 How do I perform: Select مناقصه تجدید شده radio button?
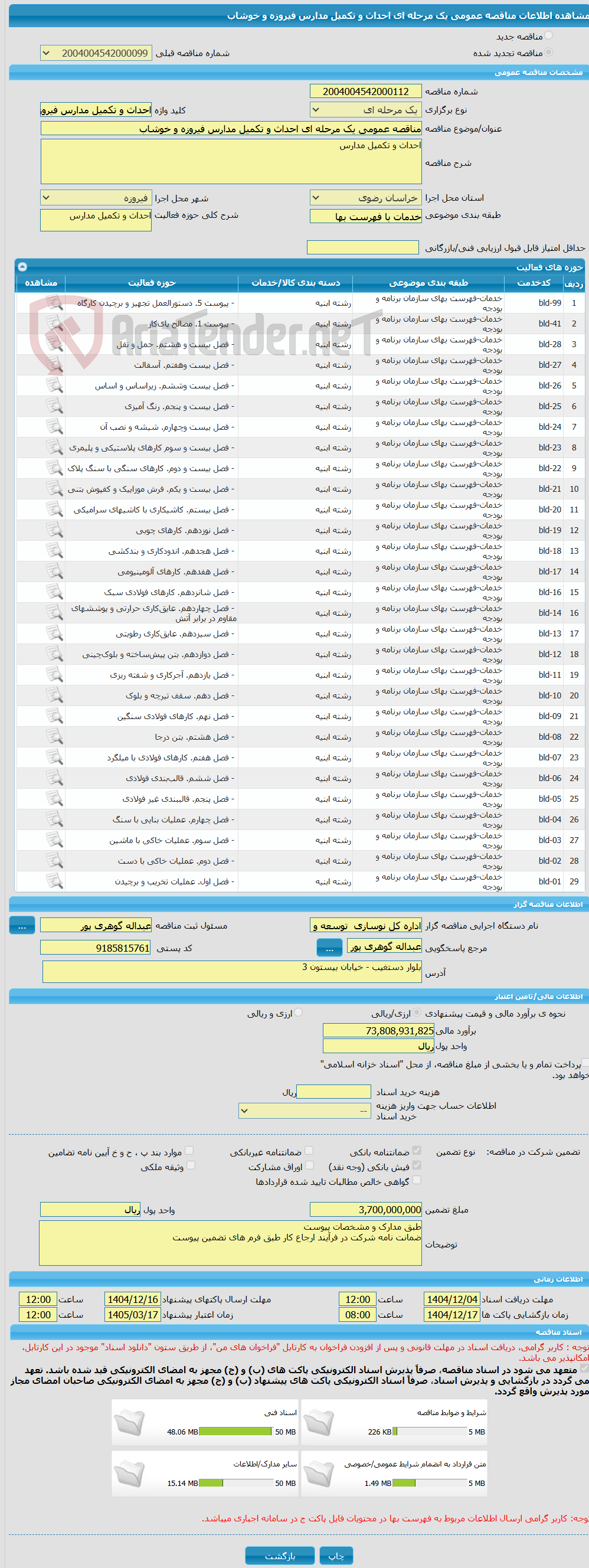tap(549, 53)
